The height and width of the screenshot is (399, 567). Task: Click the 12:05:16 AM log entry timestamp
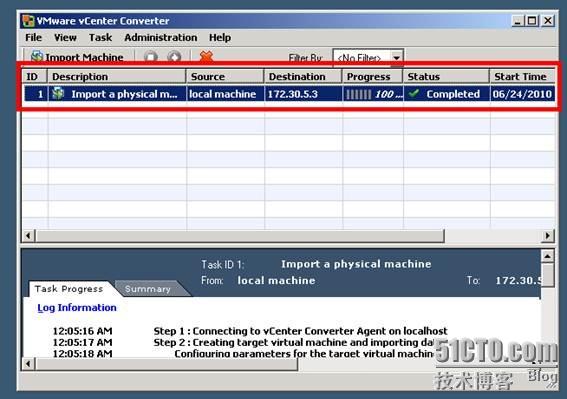click(x=82, y=331)
